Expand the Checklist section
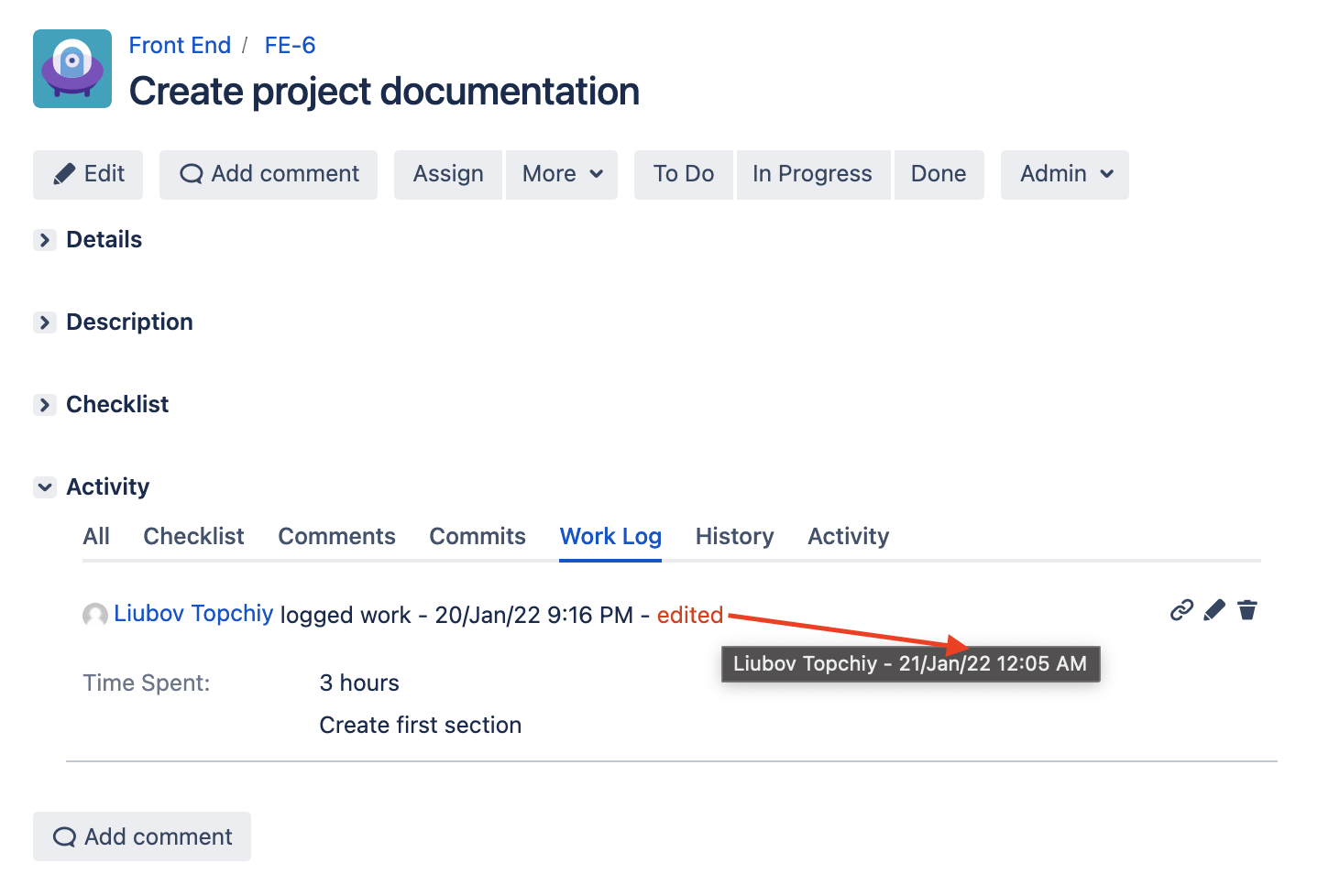Screen dimensions: 1318x896 point(45,405)
